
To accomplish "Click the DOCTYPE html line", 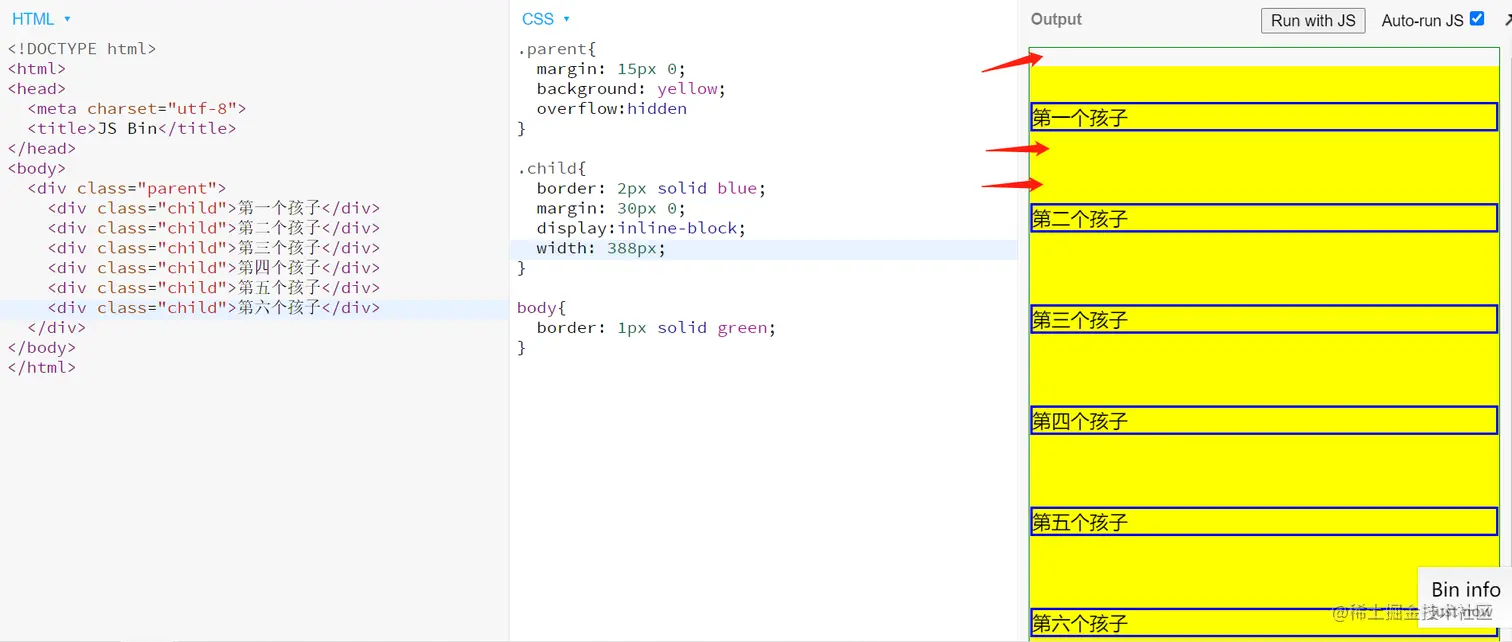I will (x=82, y=48).
